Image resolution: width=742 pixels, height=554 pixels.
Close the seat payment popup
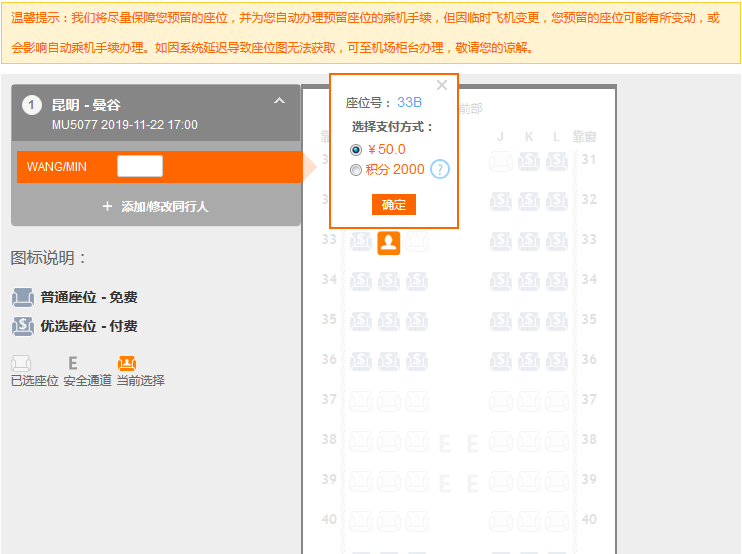442,86
